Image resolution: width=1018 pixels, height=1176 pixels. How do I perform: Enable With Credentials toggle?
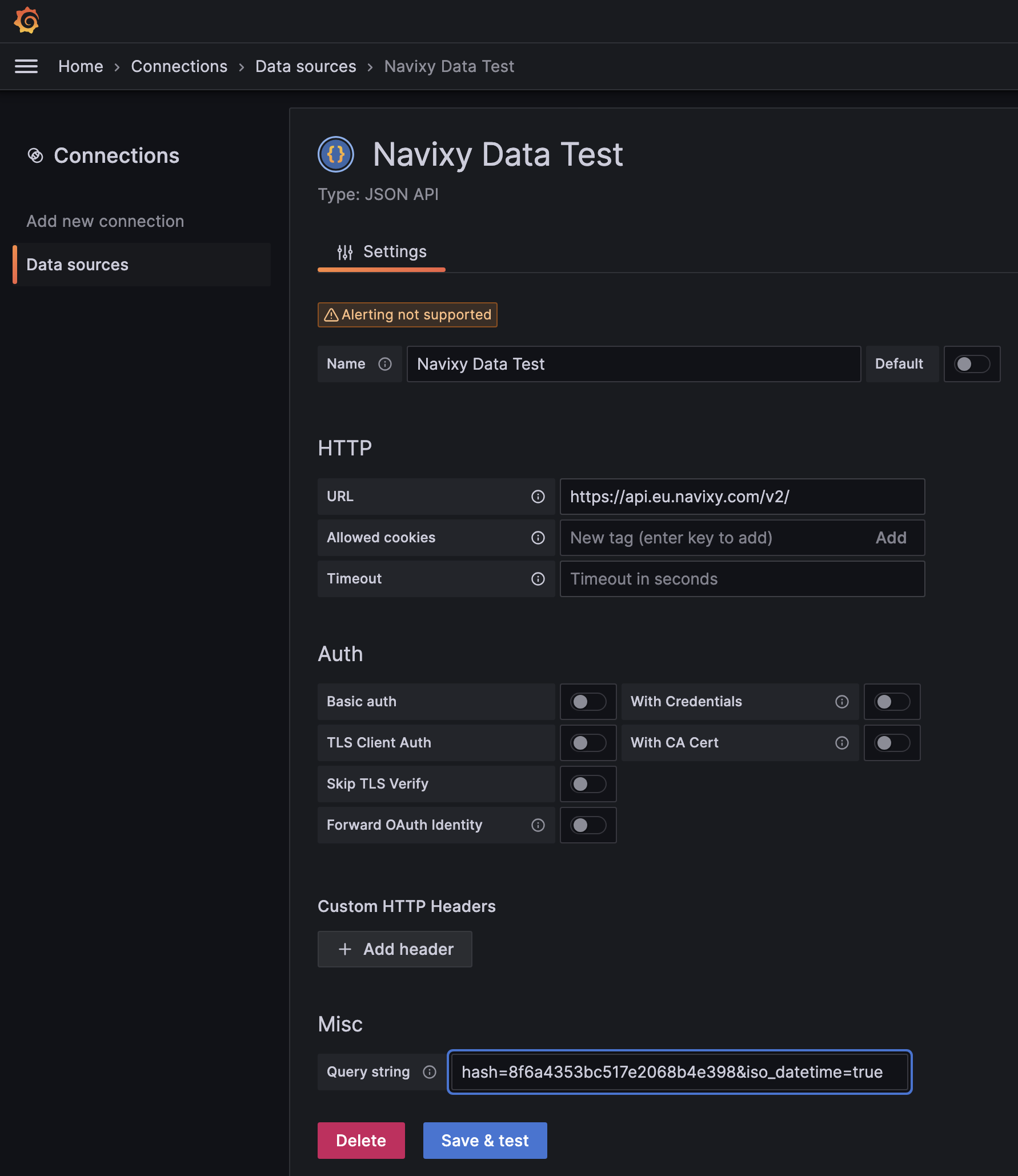(892, 702)
